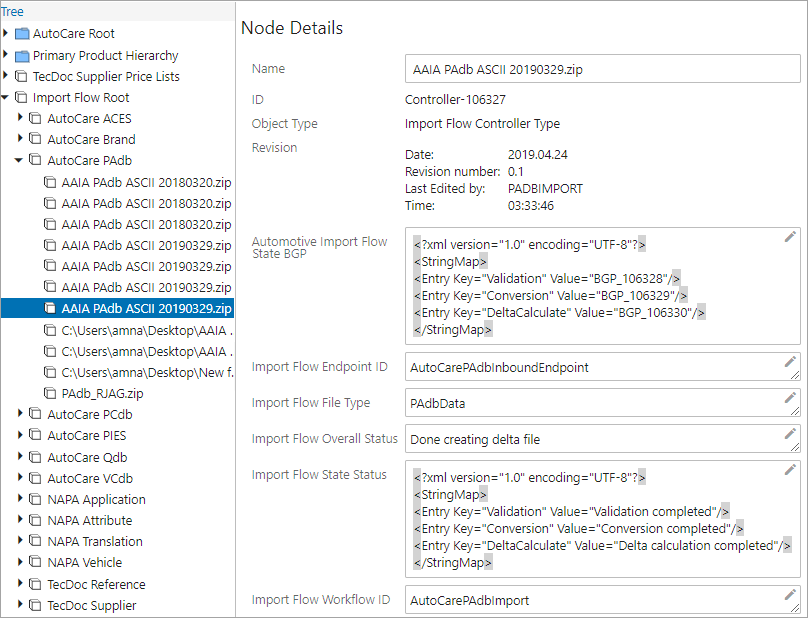Click the PAdb_RJAG.zip node icon

pyautogui.click(x=50, y=393)
